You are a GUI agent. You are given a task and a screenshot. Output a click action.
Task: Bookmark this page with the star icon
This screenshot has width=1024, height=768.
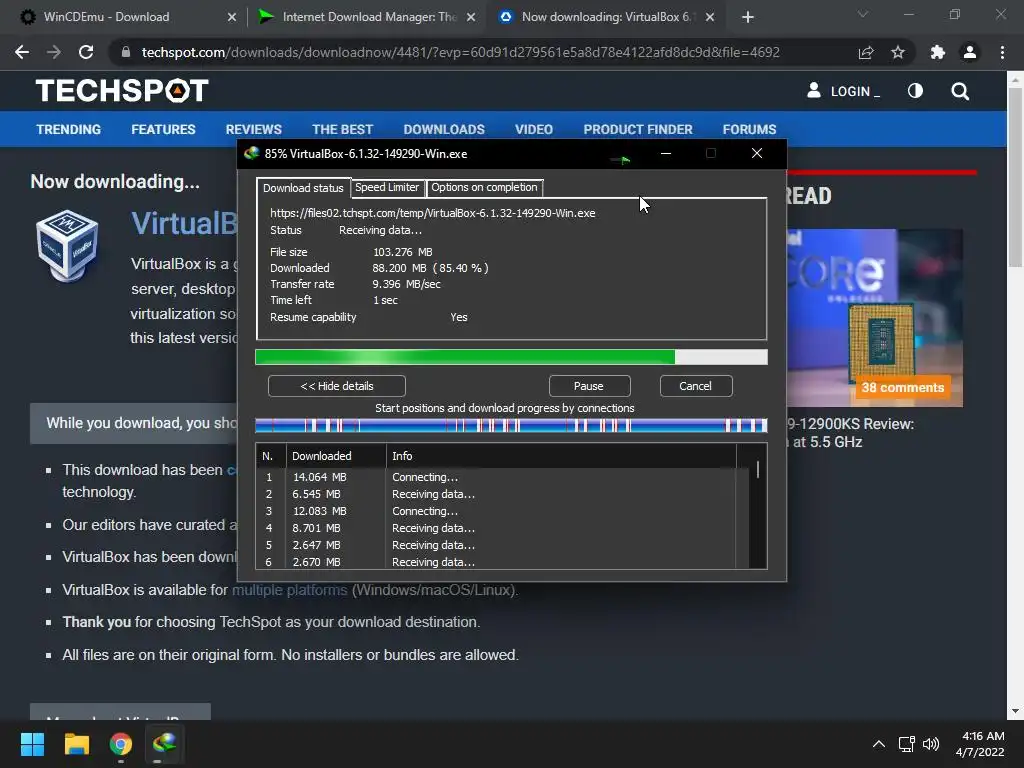(x=898, y=52)
